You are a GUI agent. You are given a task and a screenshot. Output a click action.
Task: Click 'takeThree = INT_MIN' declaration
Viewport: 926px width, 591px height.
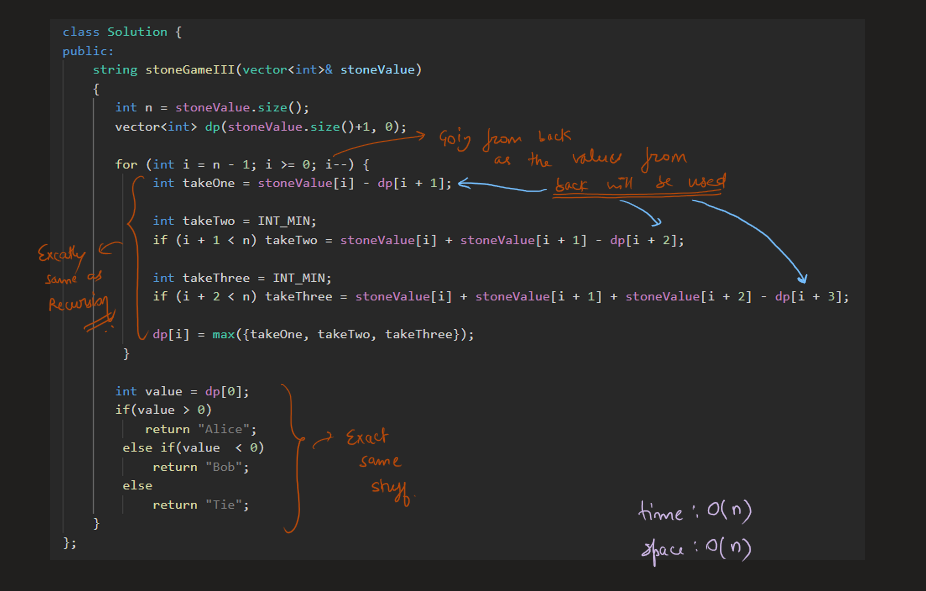coord(249,278)
